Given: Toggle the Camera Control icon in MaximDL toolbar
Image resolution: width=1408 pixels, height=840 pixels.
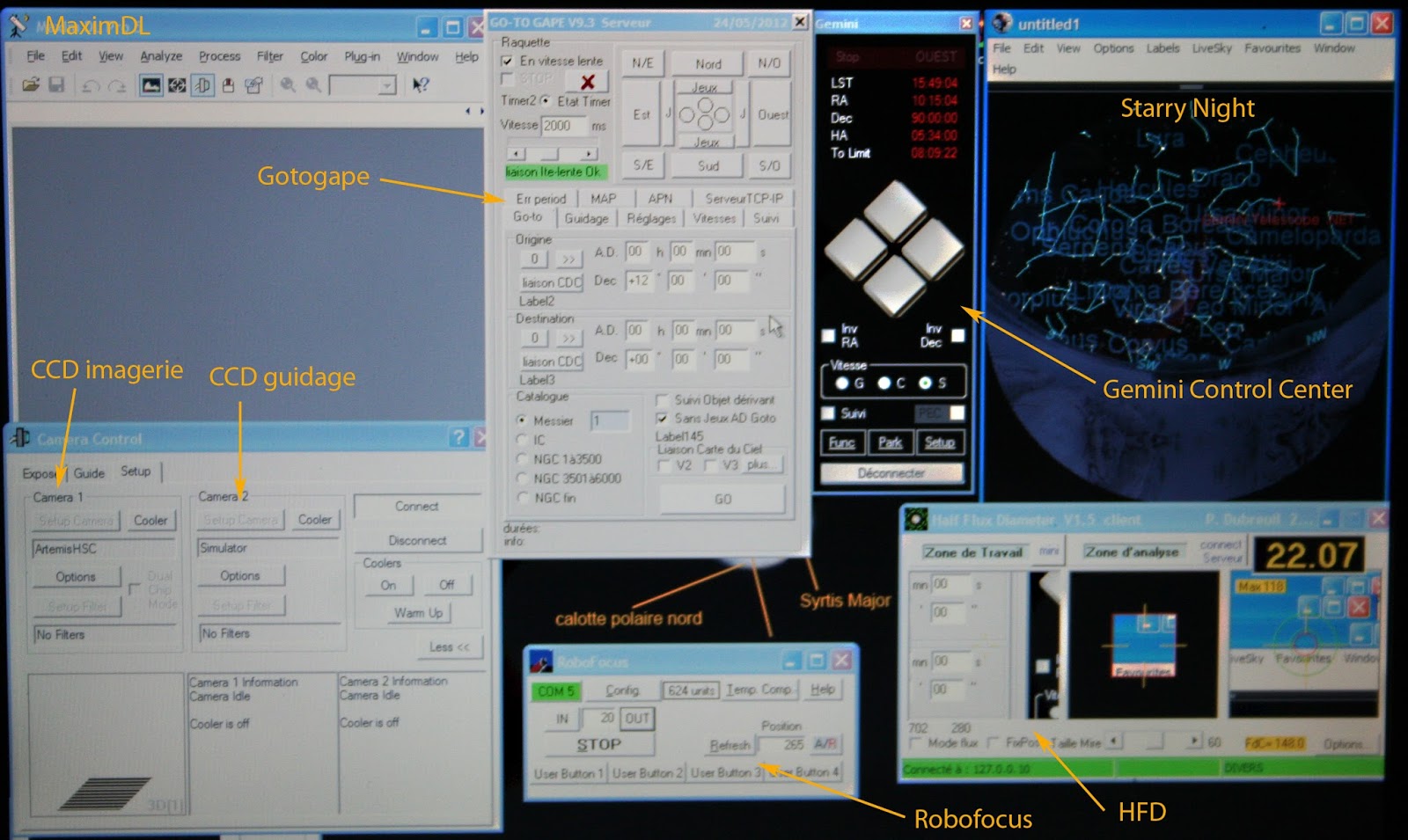Looking at the screenshot, I should click(x=202, y=85).
